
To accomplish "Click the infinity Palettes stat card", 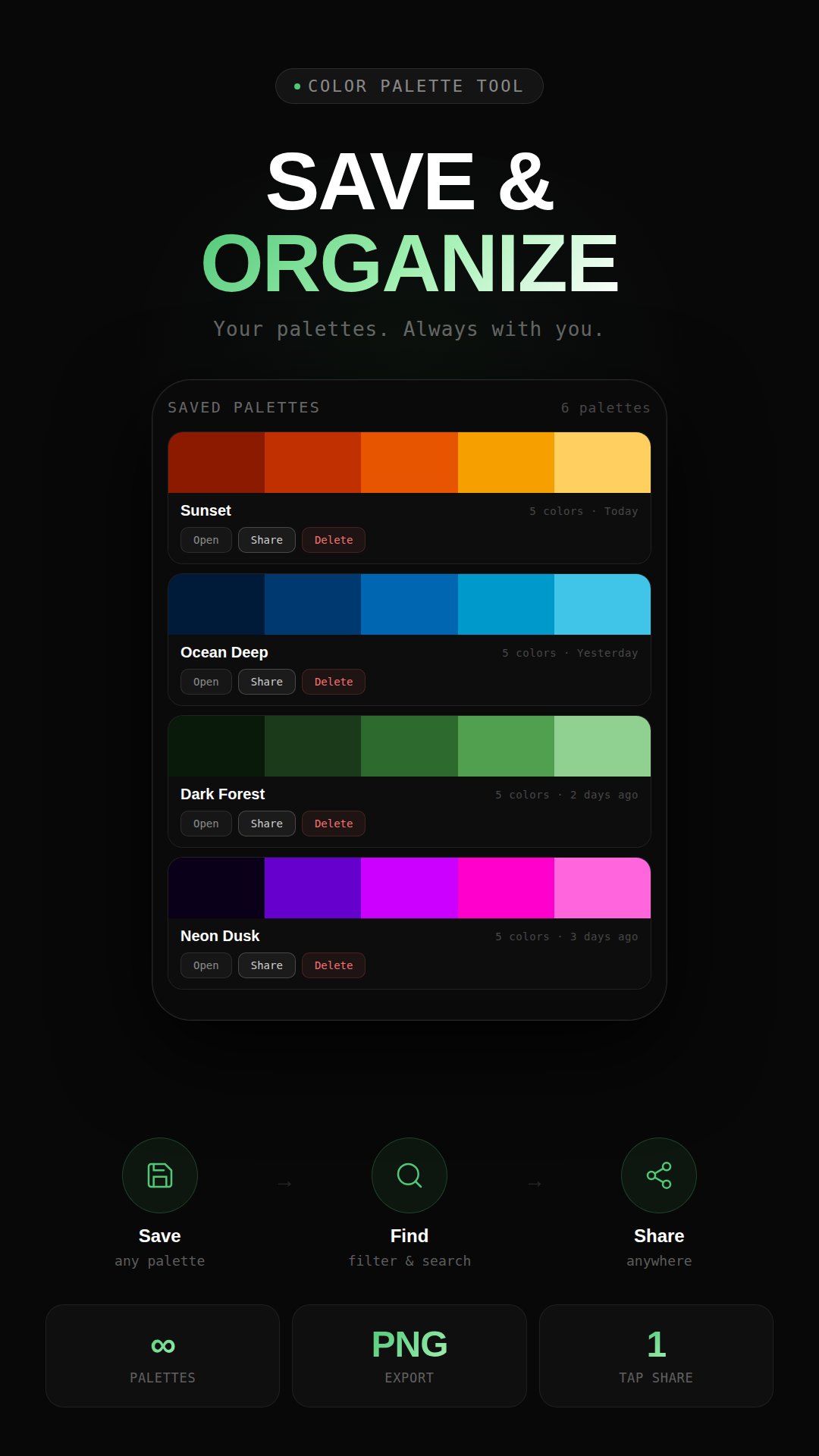I will pos(162,1356).
